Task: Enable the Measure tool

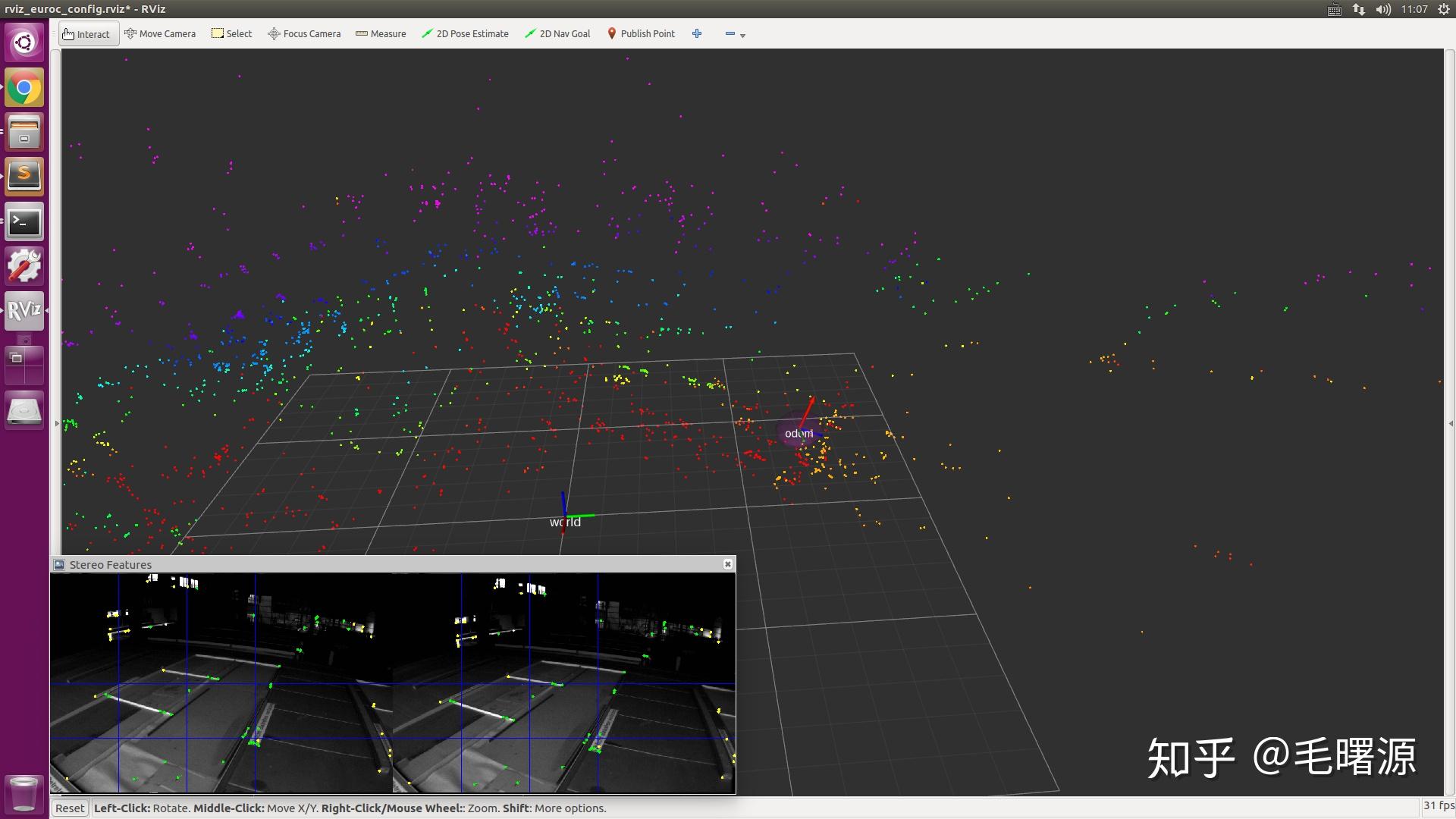Action: [x=381, y=34]
